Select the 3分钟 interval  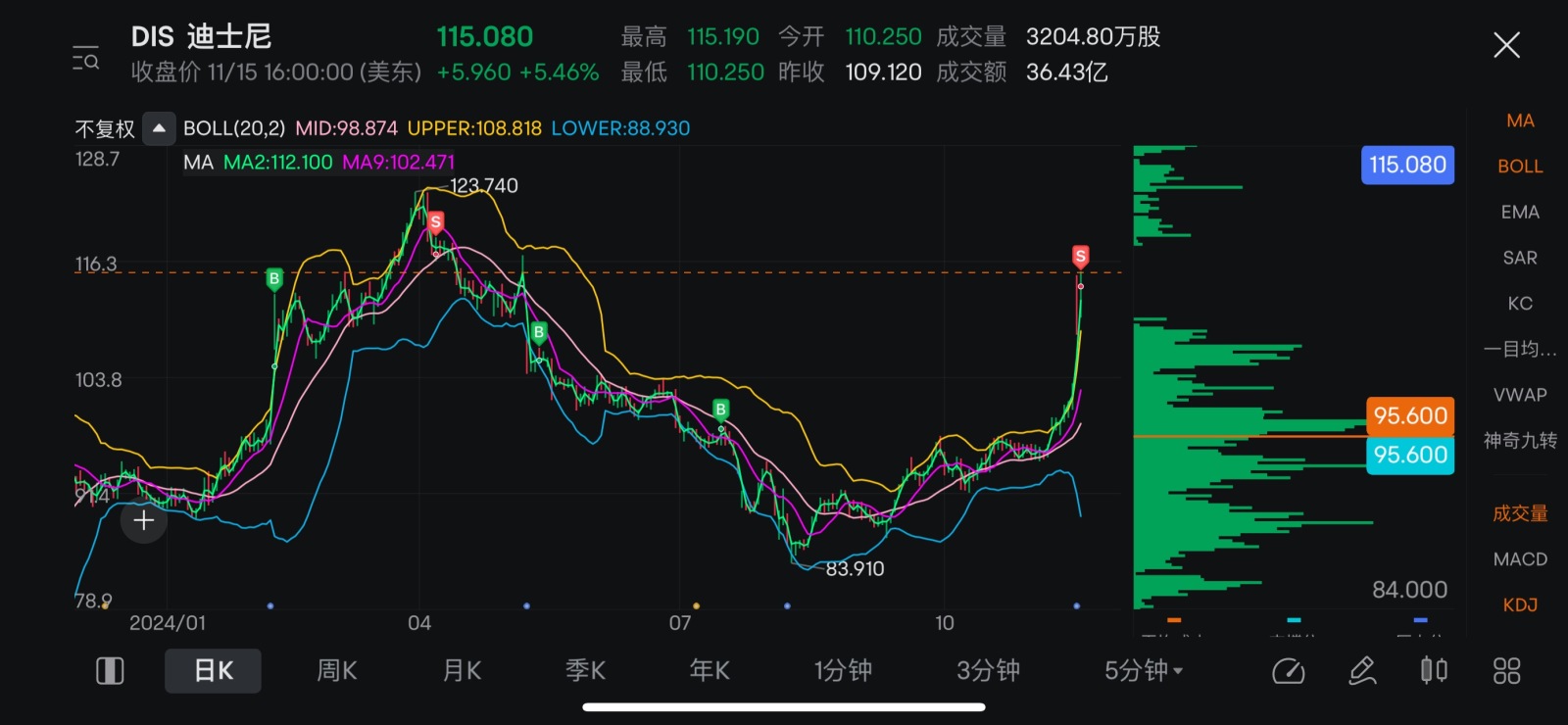click(988, 671)
